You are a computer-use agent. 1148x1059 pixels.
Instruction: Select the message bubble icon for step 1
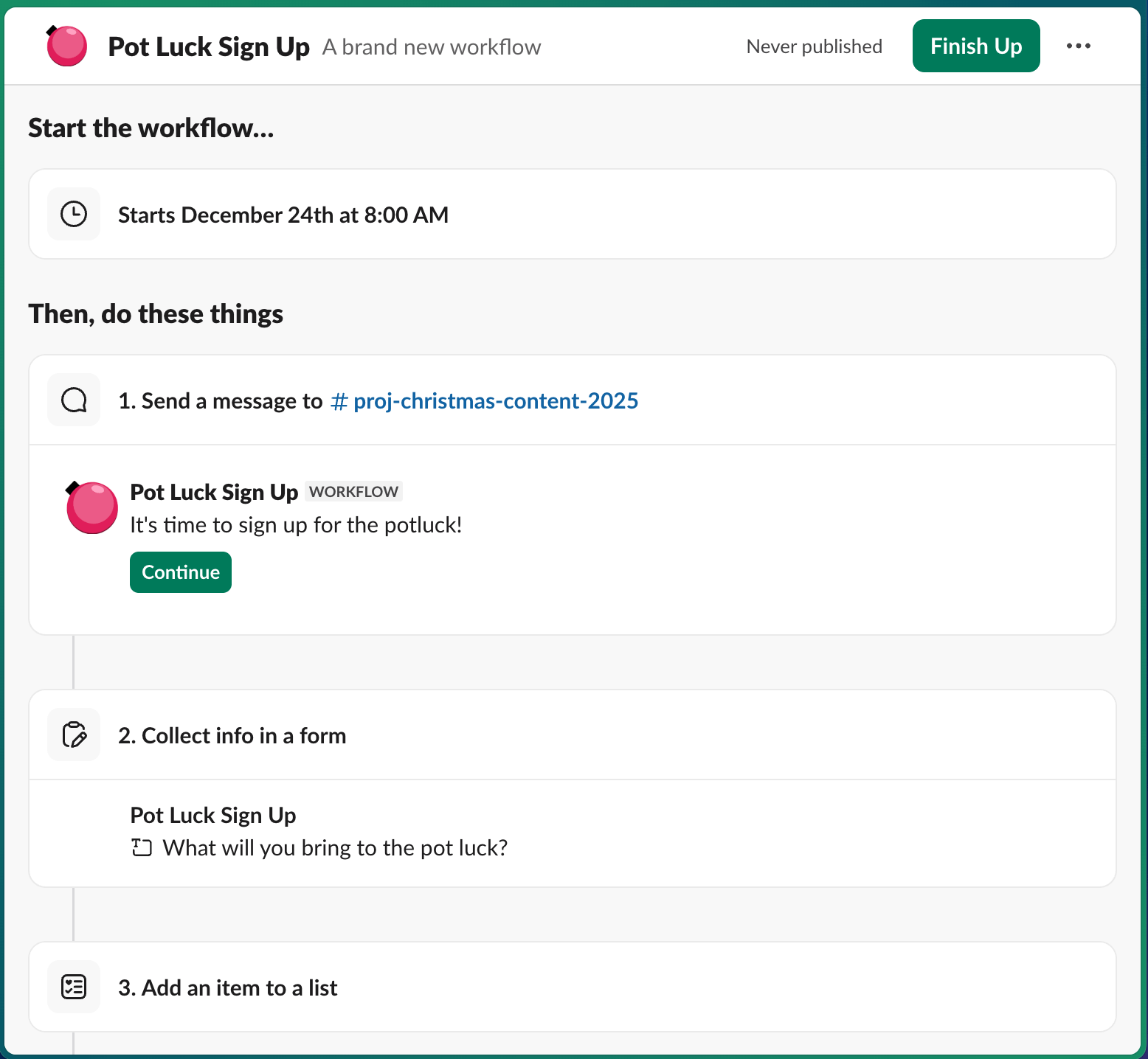74,399
